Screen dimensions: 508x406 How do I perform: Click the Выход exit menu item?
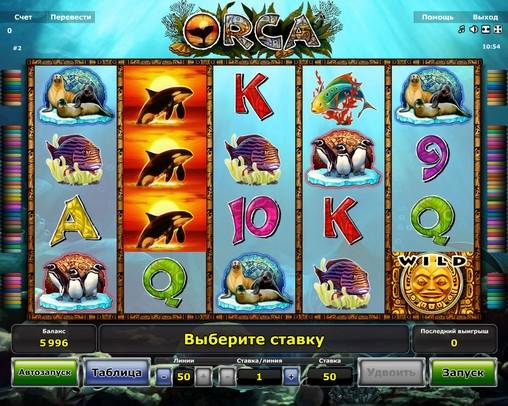[485, 17]
